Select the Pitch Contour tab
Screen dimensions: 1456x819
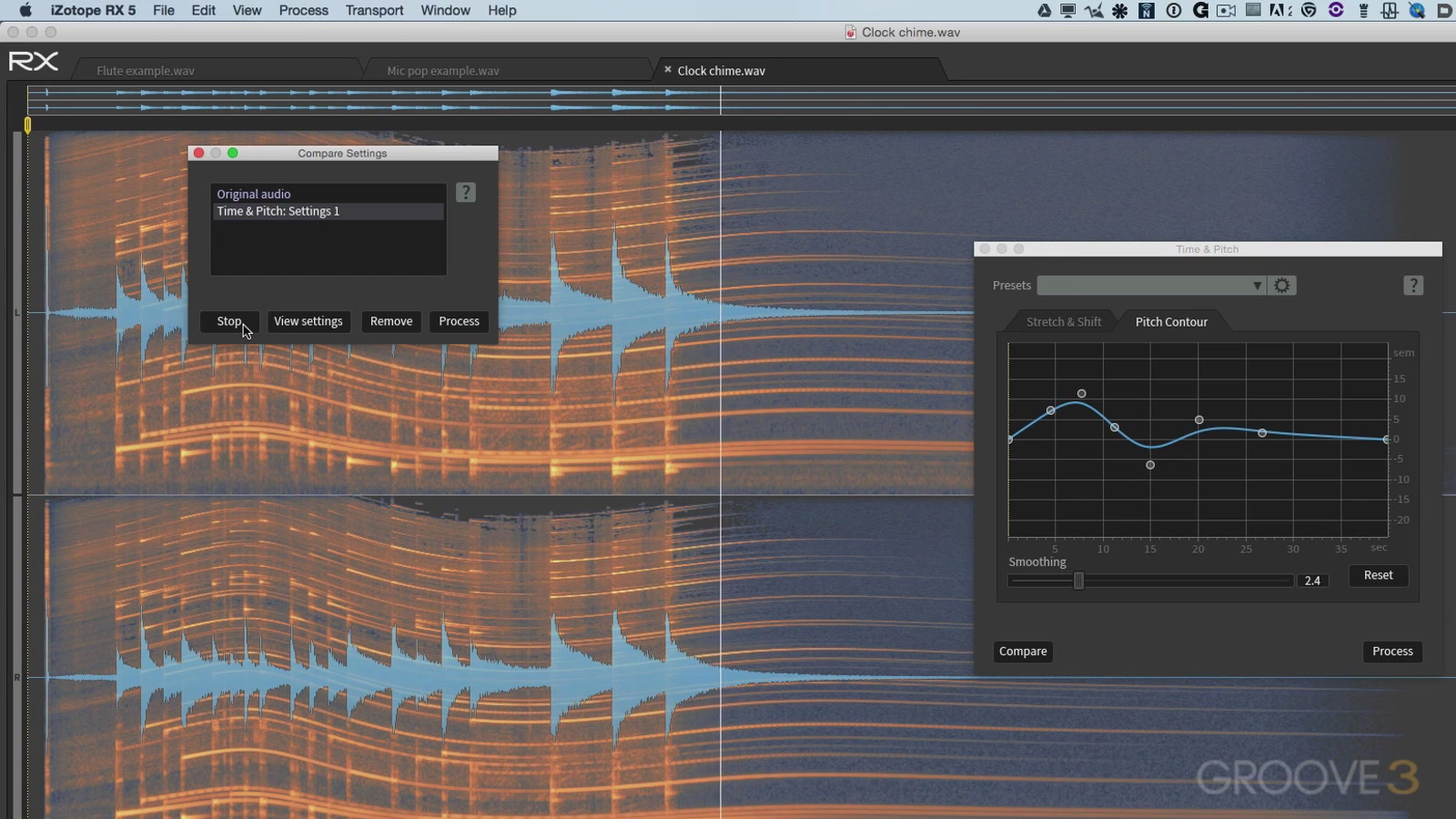1171,322
